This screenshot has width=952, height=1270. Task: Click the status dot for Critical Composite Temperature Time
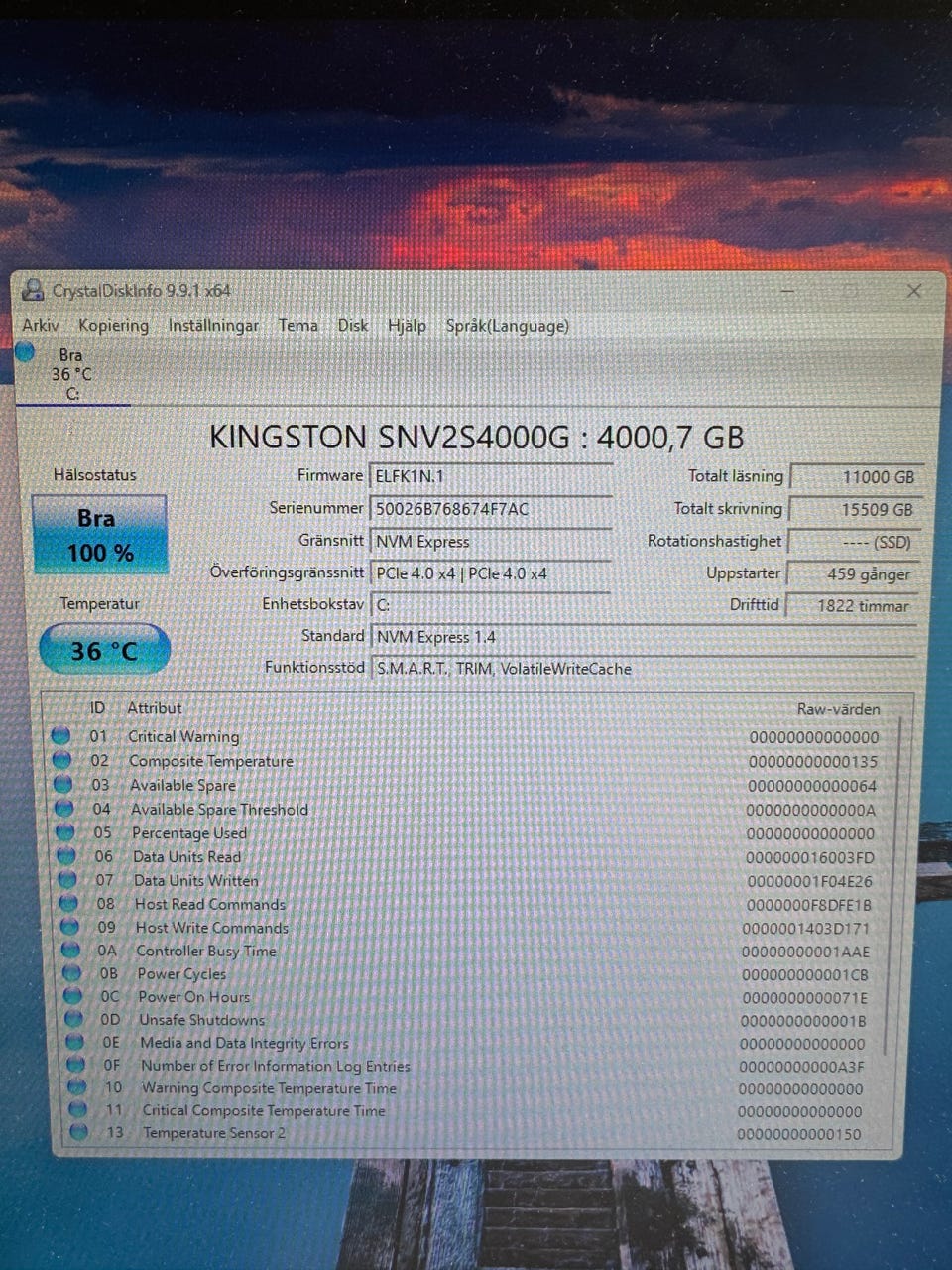click(78, 1110)
